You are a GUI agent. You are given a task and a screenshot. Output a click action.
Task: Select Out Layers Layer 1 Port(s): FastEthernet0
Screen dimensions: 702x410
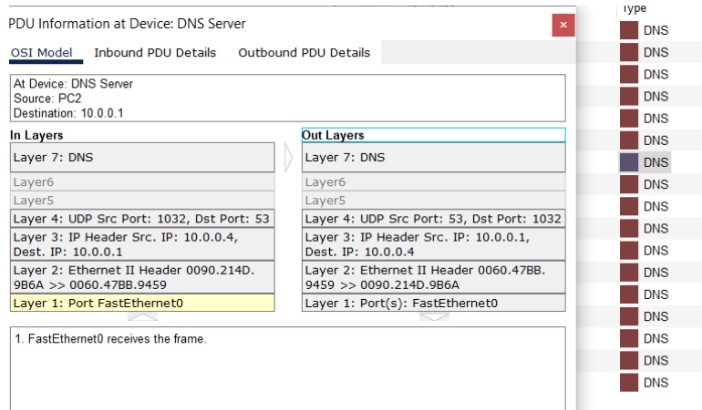(433, 303)
